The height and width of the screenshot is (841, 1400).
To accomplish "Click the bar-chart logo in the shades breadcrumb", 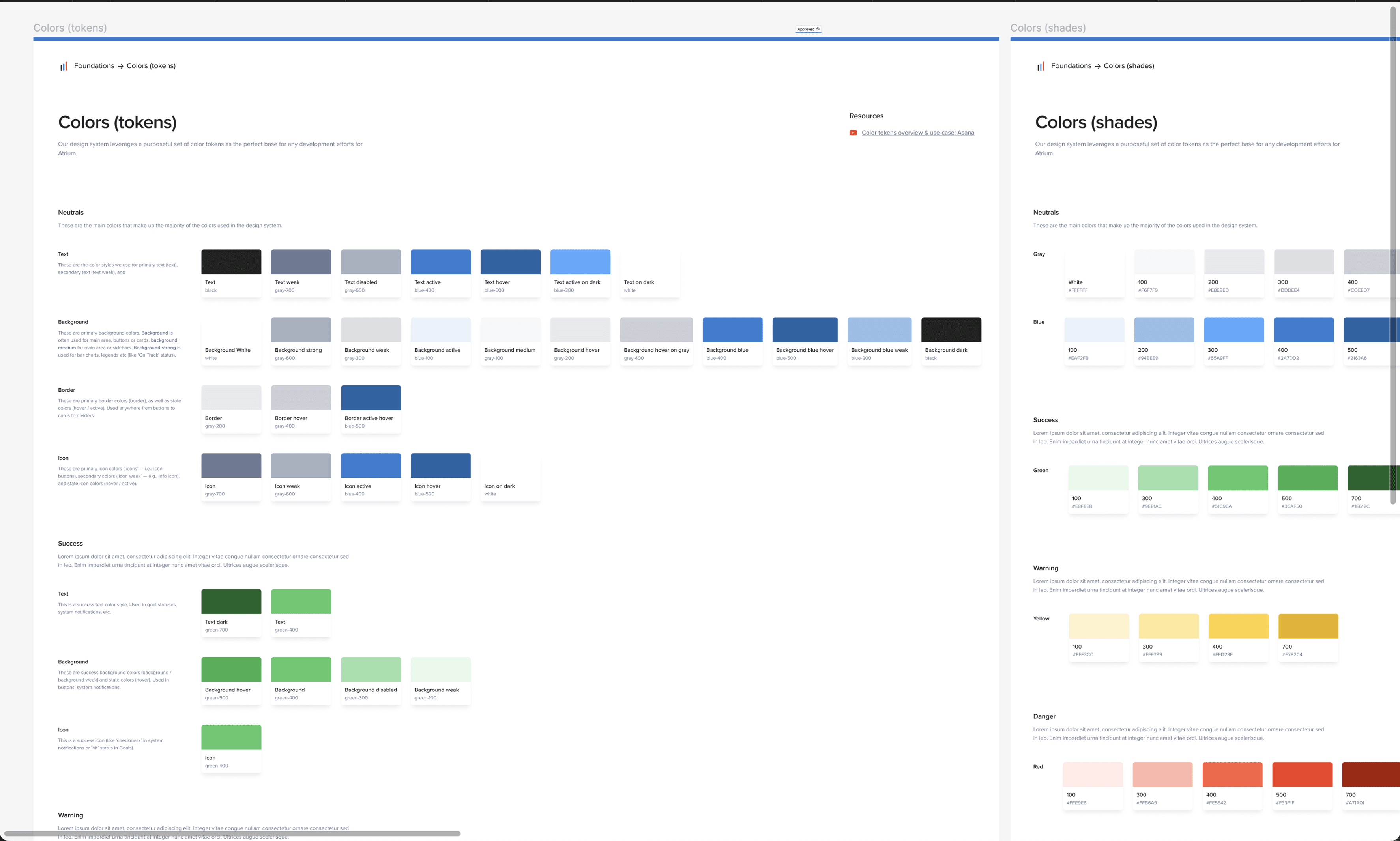I will click(x=1041, y=66).
